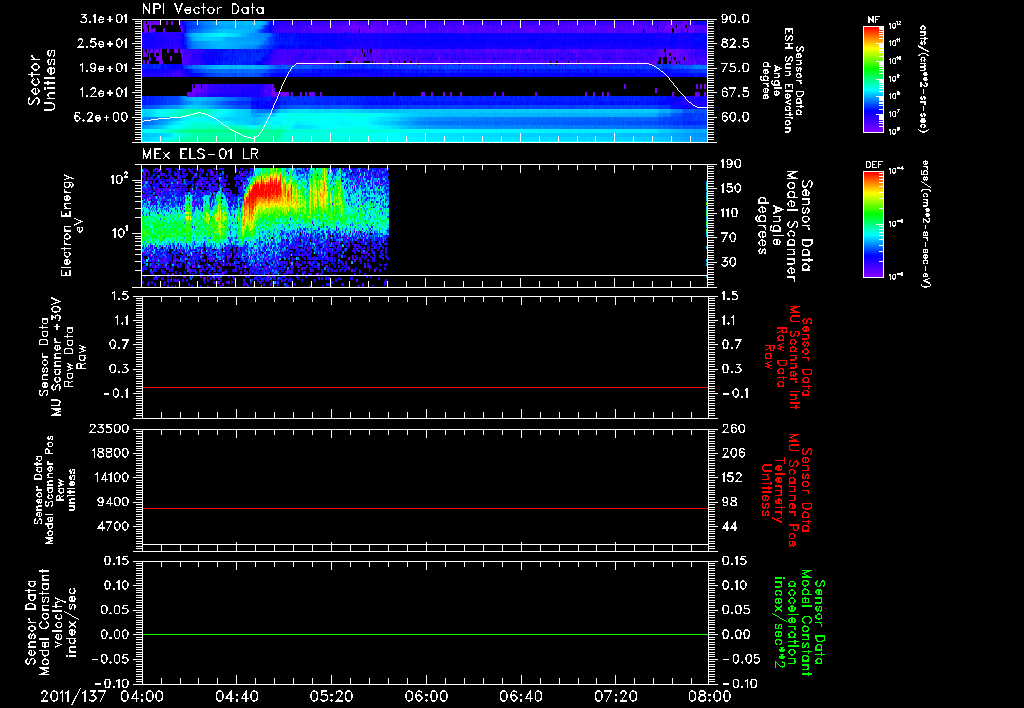Screen dimensions: 1024x708
Task: Click the 3.1e+01 sector tick value
Action: [x=104, y=19]
